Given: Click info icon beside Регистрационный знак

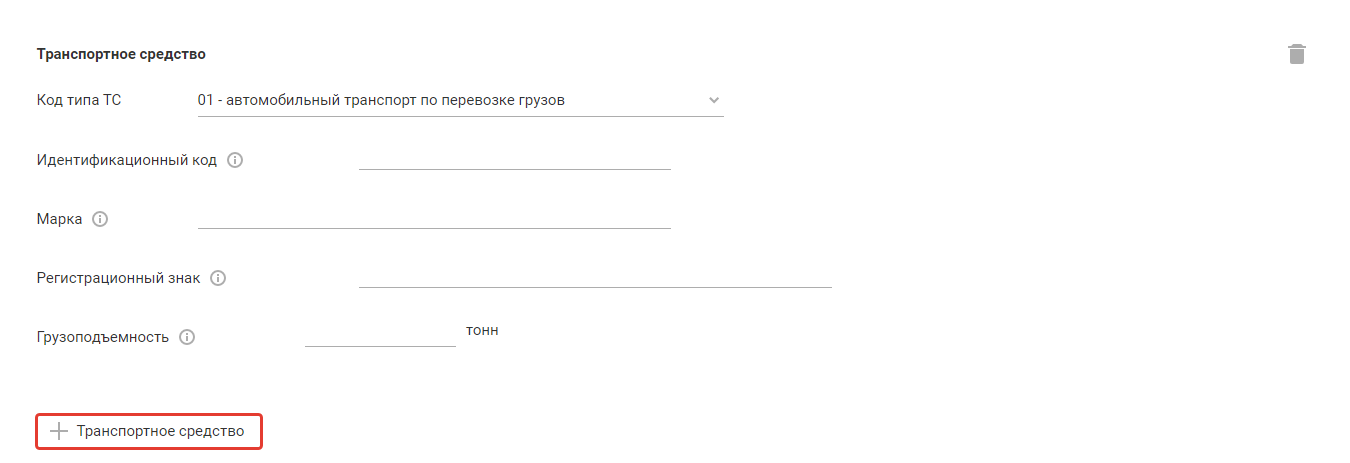Looking at the screenshot, I should click(218, 278).
